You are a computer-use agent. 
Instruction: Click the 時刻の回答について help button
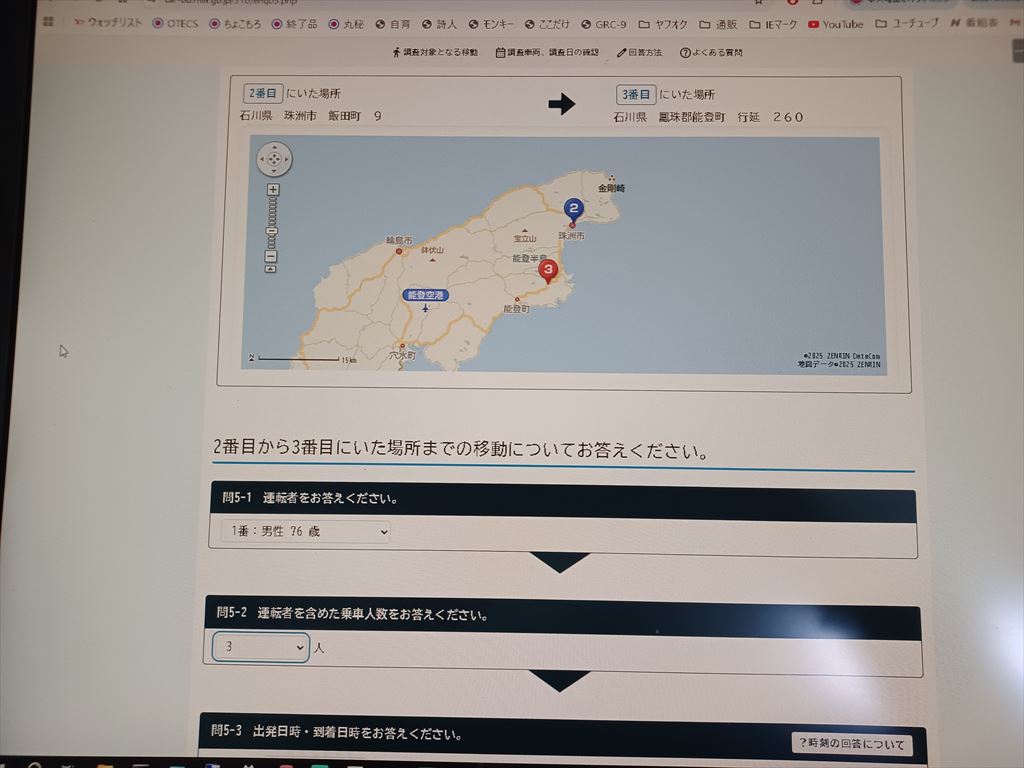(x=851, y=744)
